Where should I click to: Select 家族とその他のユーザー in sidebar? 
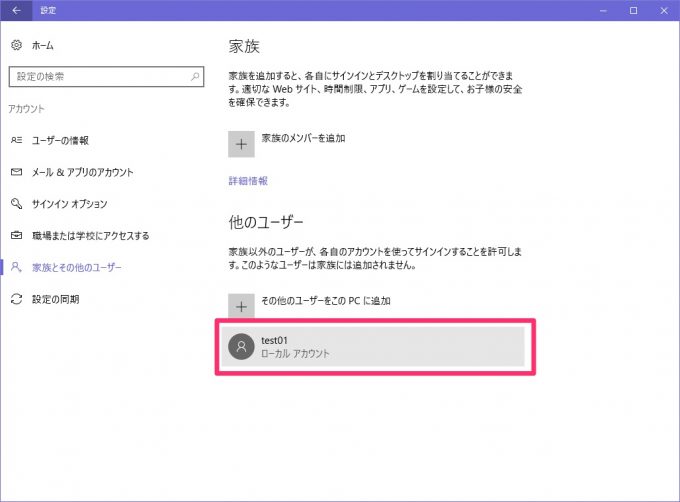(x=77, y=267)
